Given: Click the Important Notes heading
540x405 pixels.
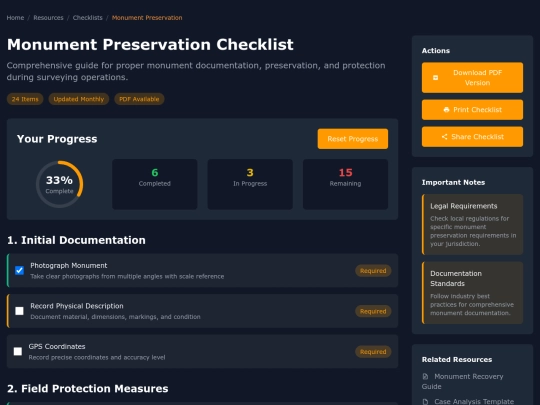Looking at the screenshot, I should 453,183.
